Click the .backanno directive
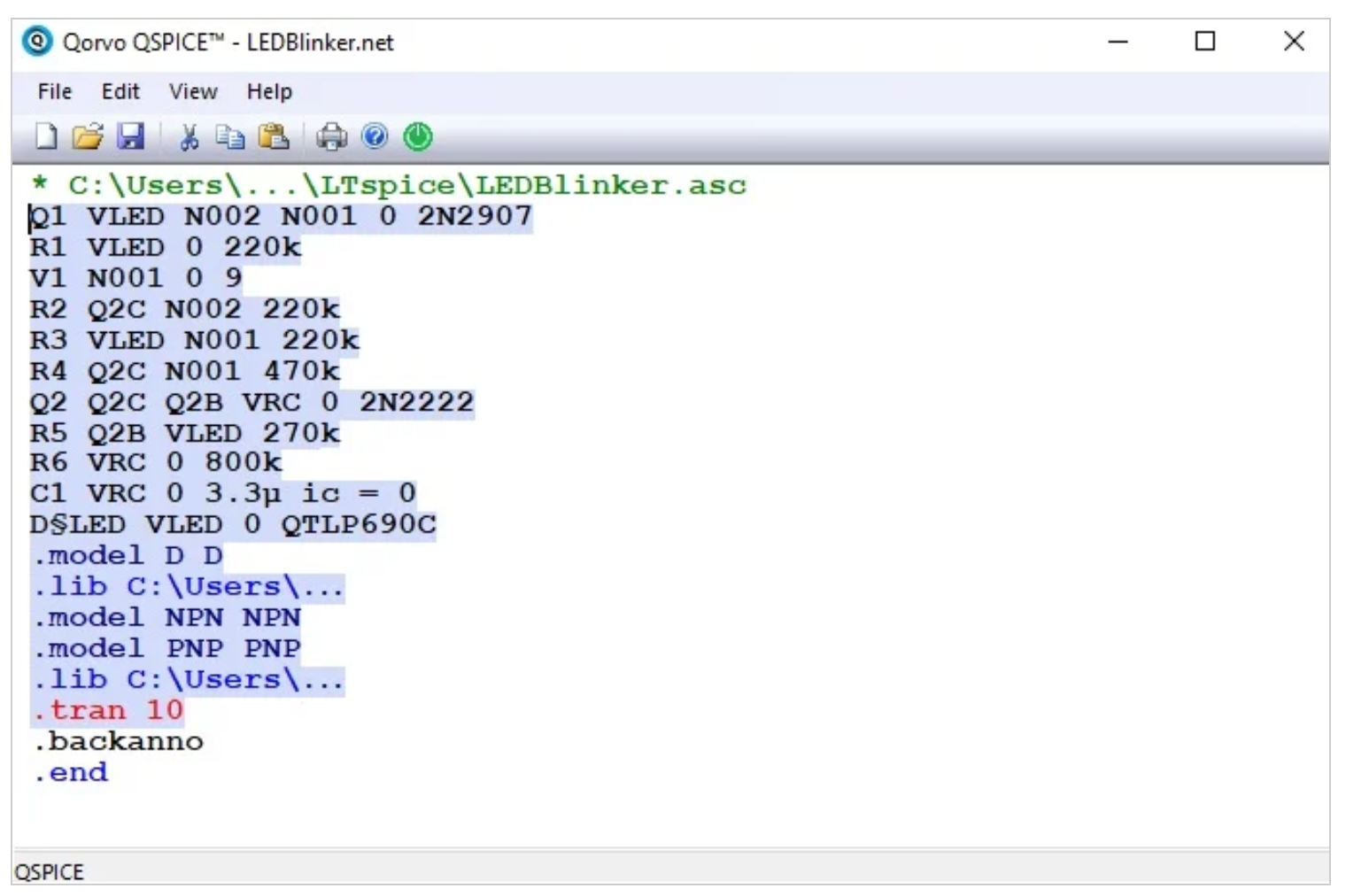The width and height of the screenshot is (1346, 896). pos(119,742)
